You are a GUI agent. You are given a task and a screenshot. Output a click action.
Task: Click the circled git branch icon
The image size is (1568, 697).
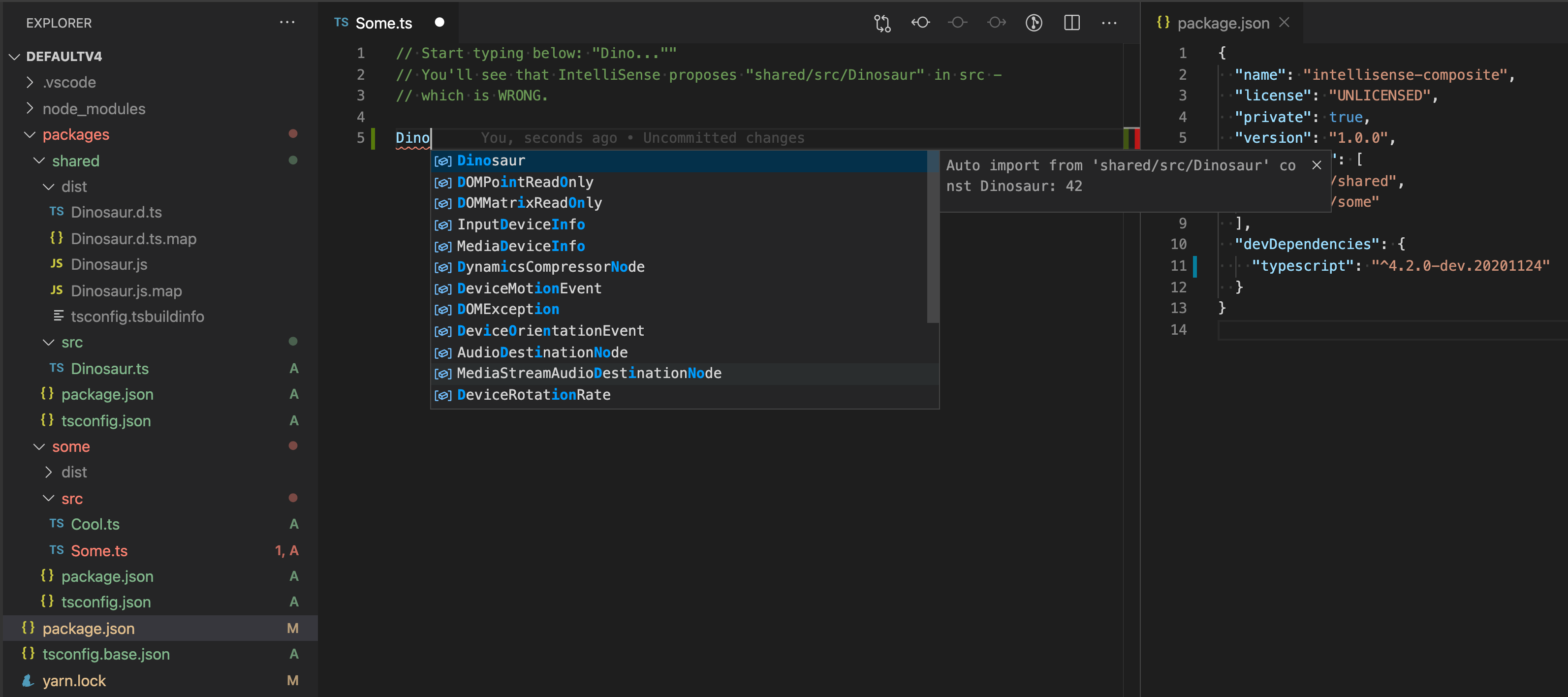(1034, 23)
